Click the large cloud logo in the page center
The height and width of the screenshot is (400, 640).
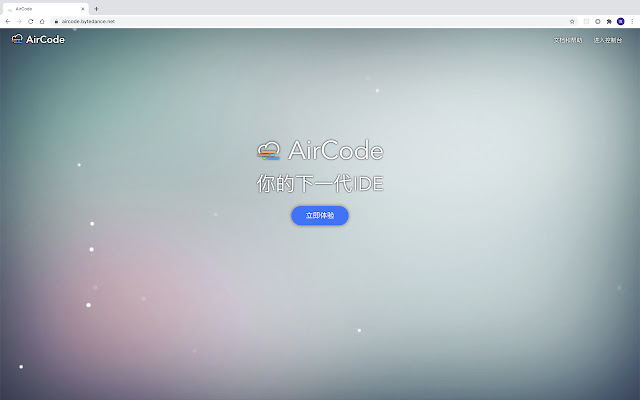click(269, 150)
